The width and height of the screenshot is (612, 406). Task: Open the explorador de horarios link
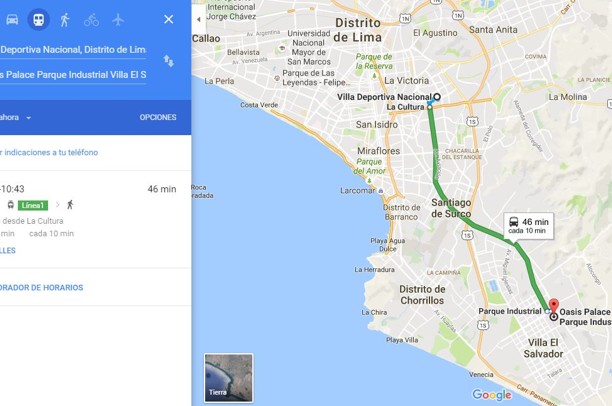(41, 288)
